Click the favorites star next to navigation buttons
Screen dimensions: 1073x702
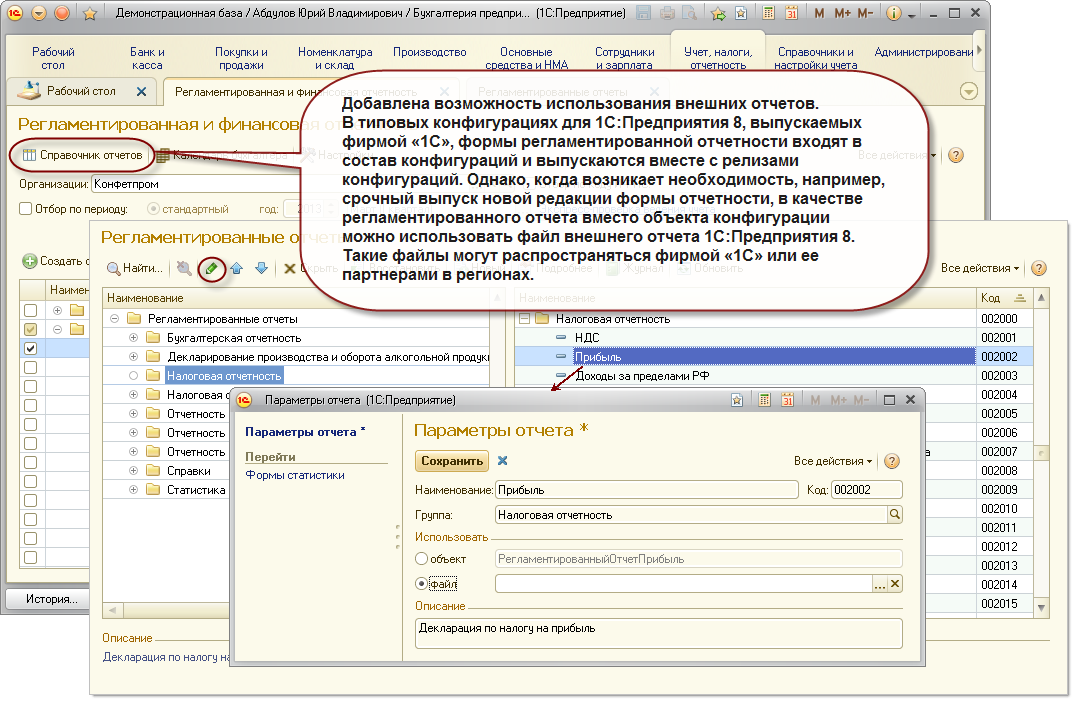tap(89, 13)
